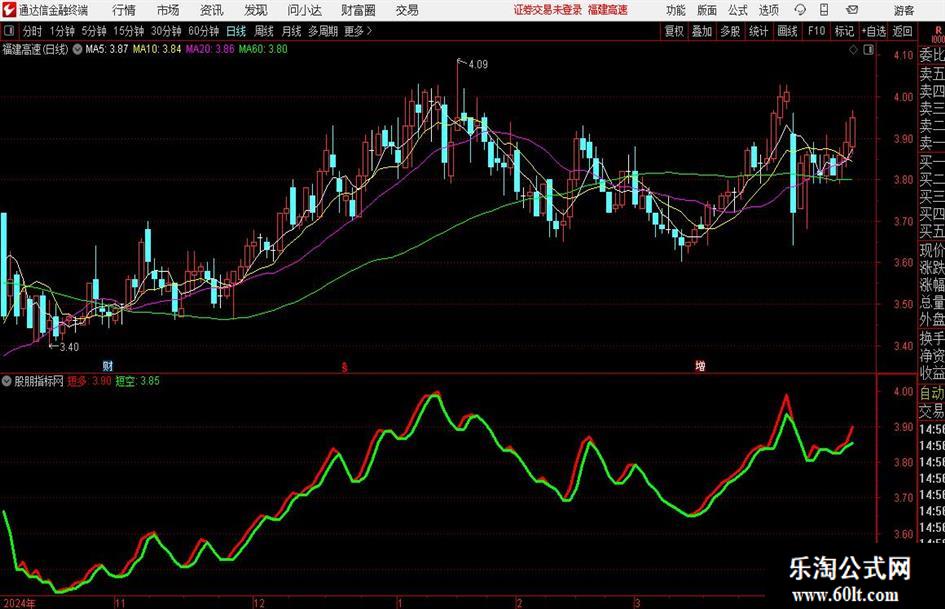The height and width of the screenshot is (609, 945).
Task: Select the 60分钟 period tab
Action: click(x=204, y=31)
